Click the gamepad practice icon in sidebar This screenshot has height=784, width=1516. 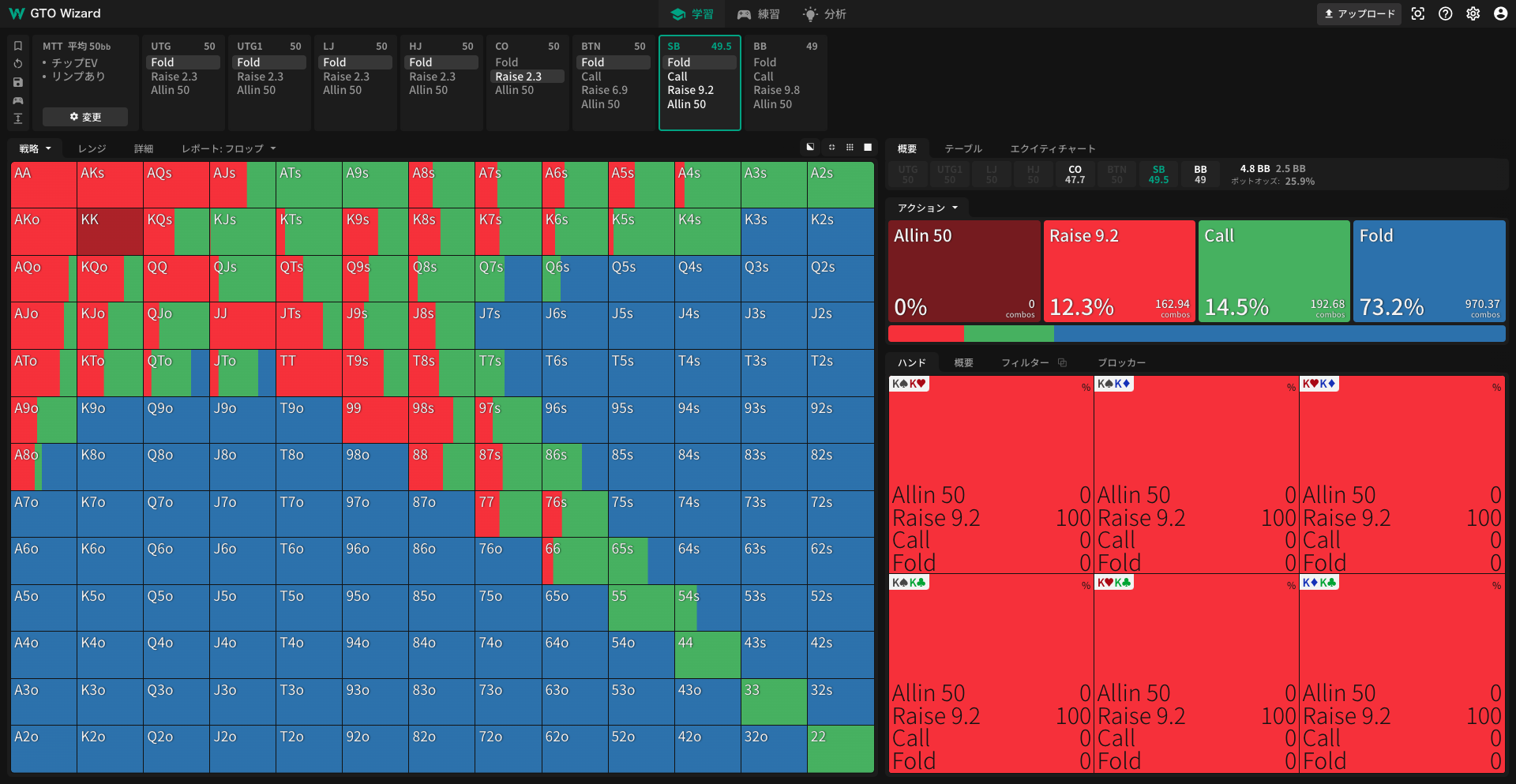[18, 100]
